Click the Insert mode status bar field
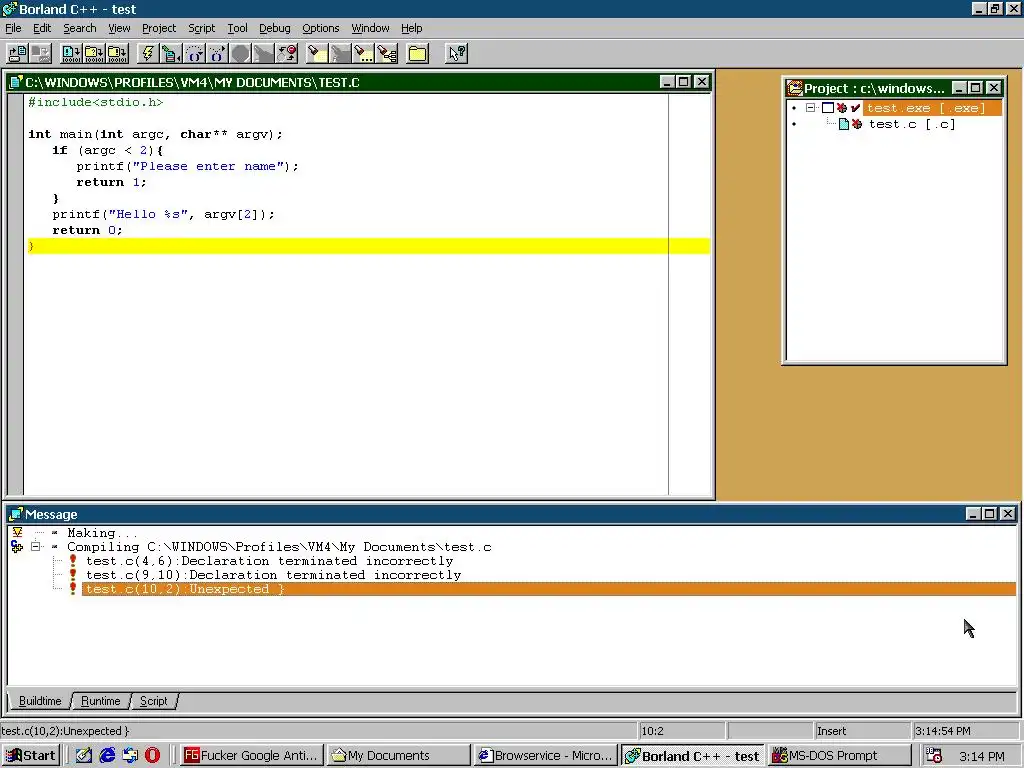The height and width of the screenshot is (768, 1024). tap(862, 731)
